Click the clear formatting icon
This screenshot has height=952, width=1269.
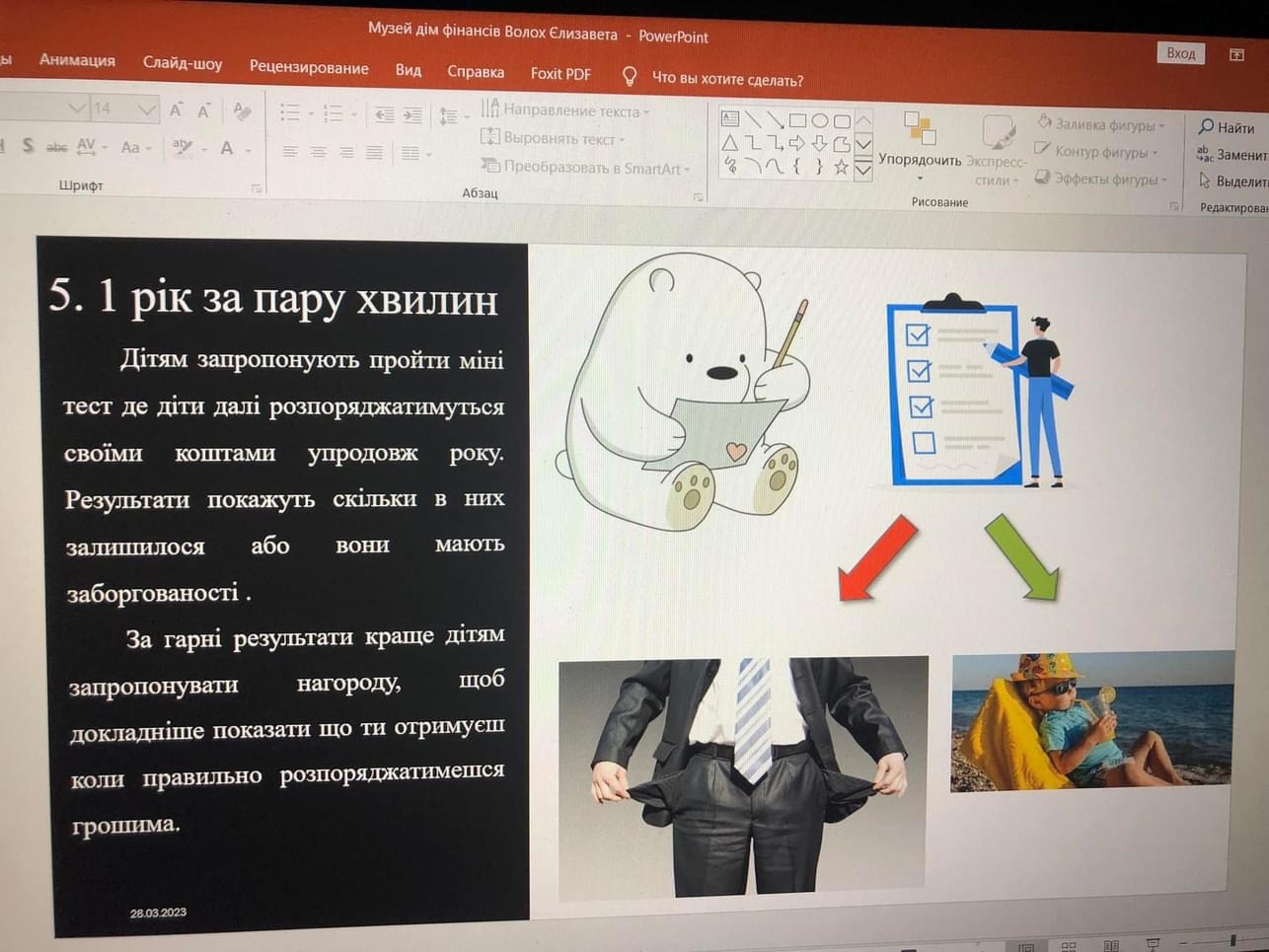[x=242, y=111]
